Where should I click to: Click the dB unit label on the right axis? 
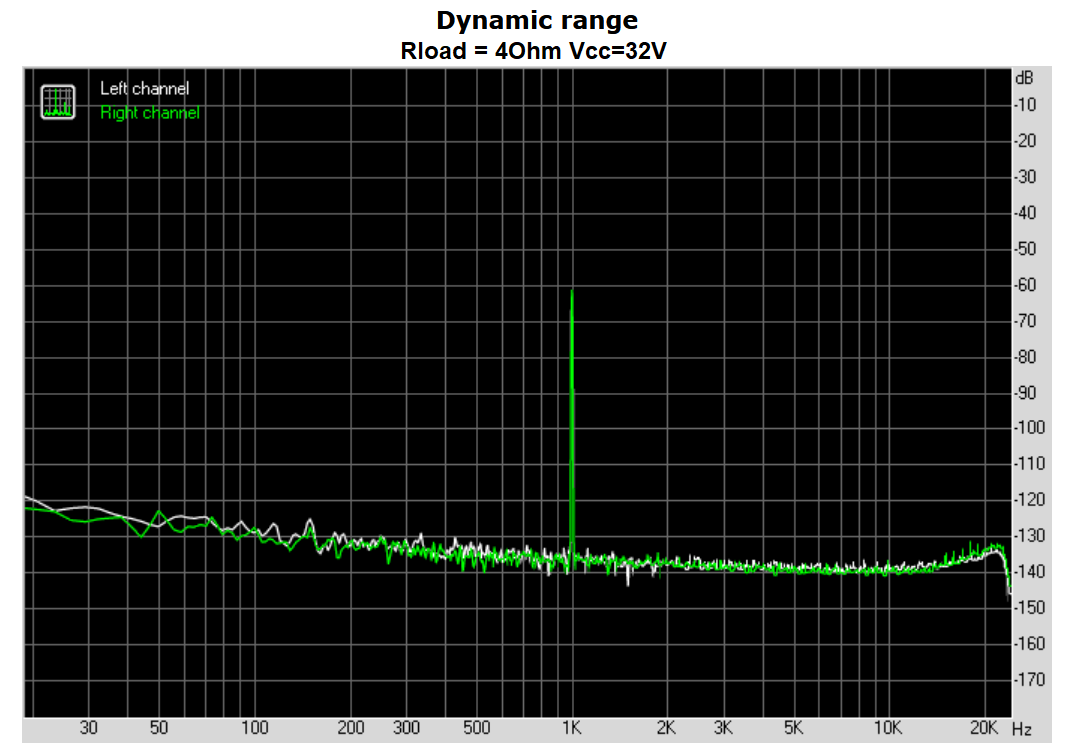pyautogui.click(x=1024, y=78)
